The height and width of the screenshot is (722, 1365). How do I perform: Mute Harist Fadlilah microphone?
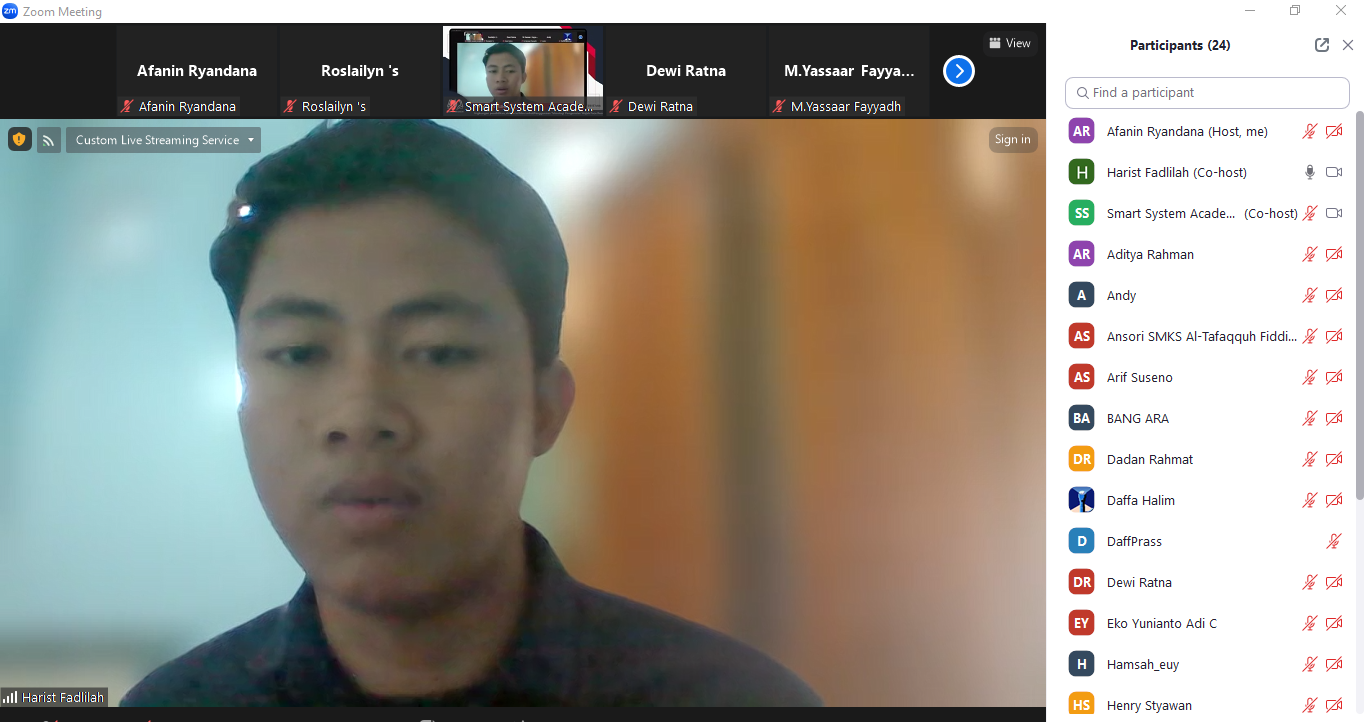tap(1310, 172)
